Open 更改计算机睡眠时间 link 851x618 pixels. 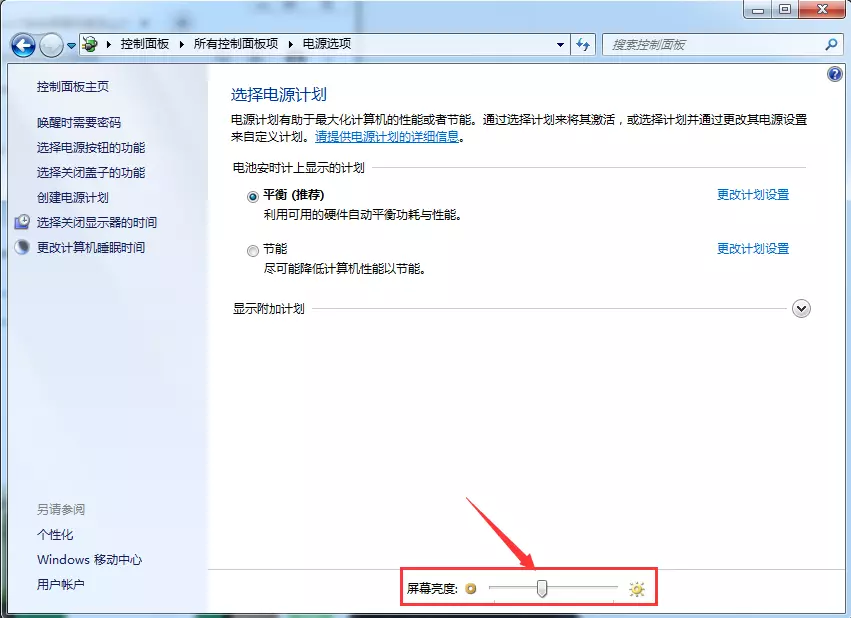(91, 247)
